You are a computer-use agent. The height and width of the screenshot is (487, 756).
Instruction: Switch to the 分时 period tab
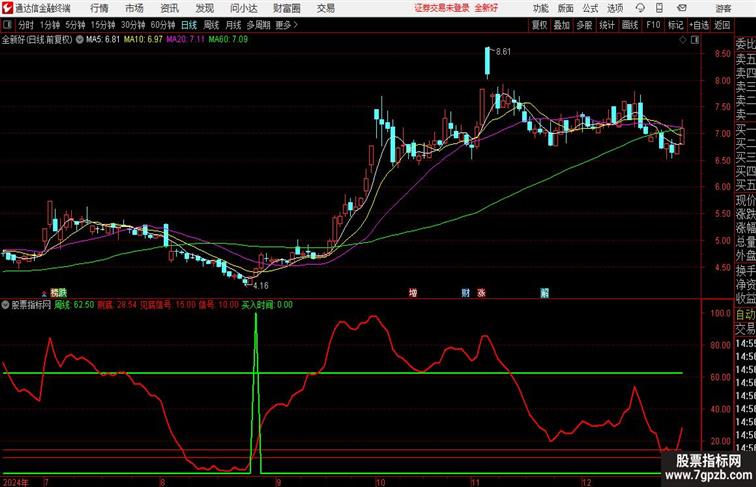[26, 25]
